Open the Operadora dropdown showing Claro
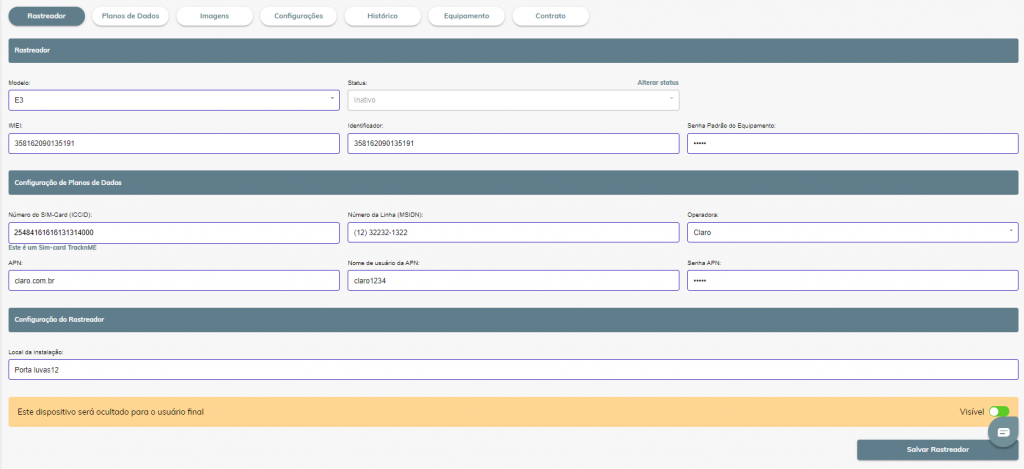The height and width of the screenshot is (469, 1024). (853, 233)
